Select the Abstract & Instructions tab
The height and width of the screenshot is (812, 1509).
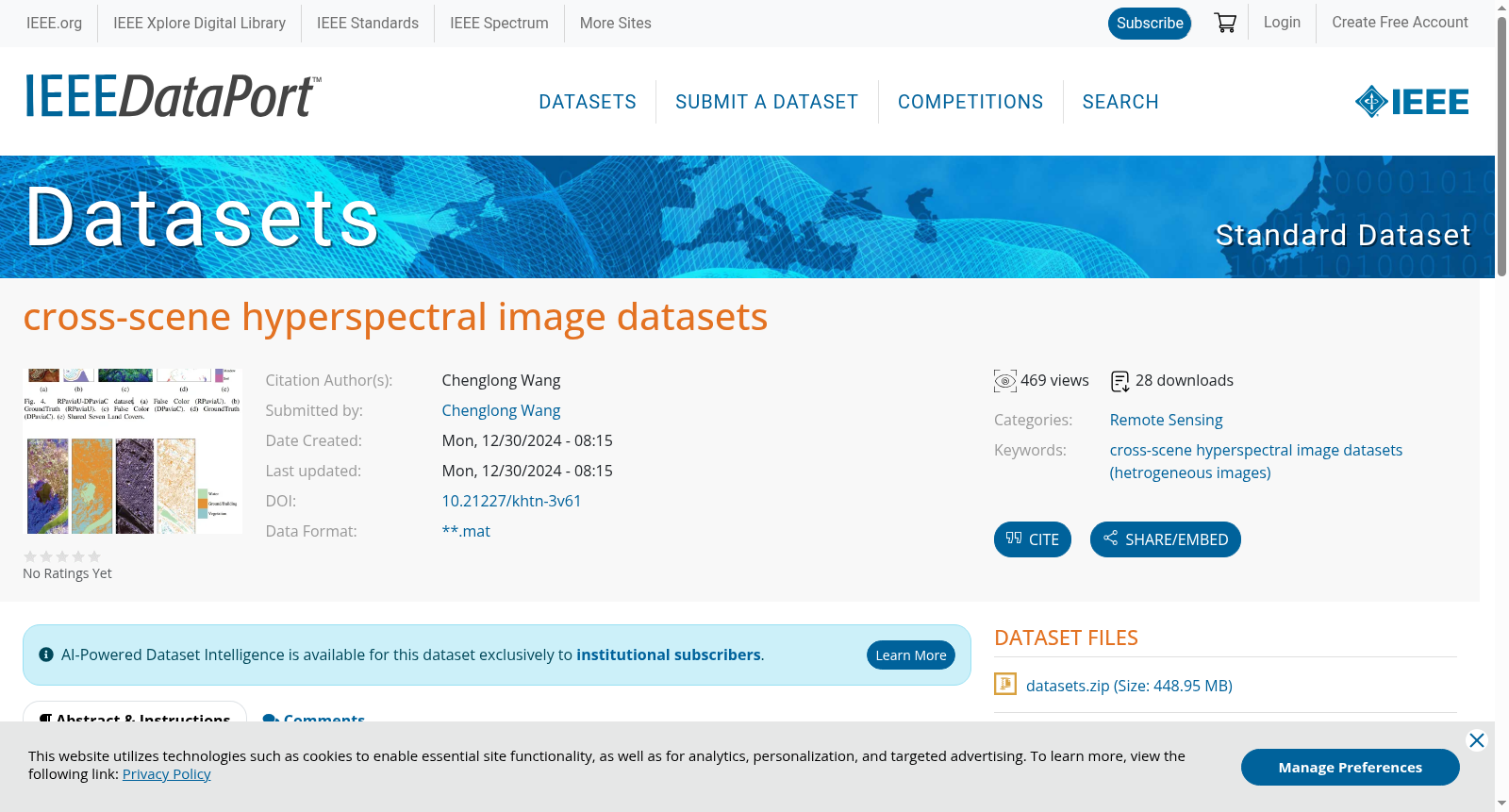[x=135, y=714]
